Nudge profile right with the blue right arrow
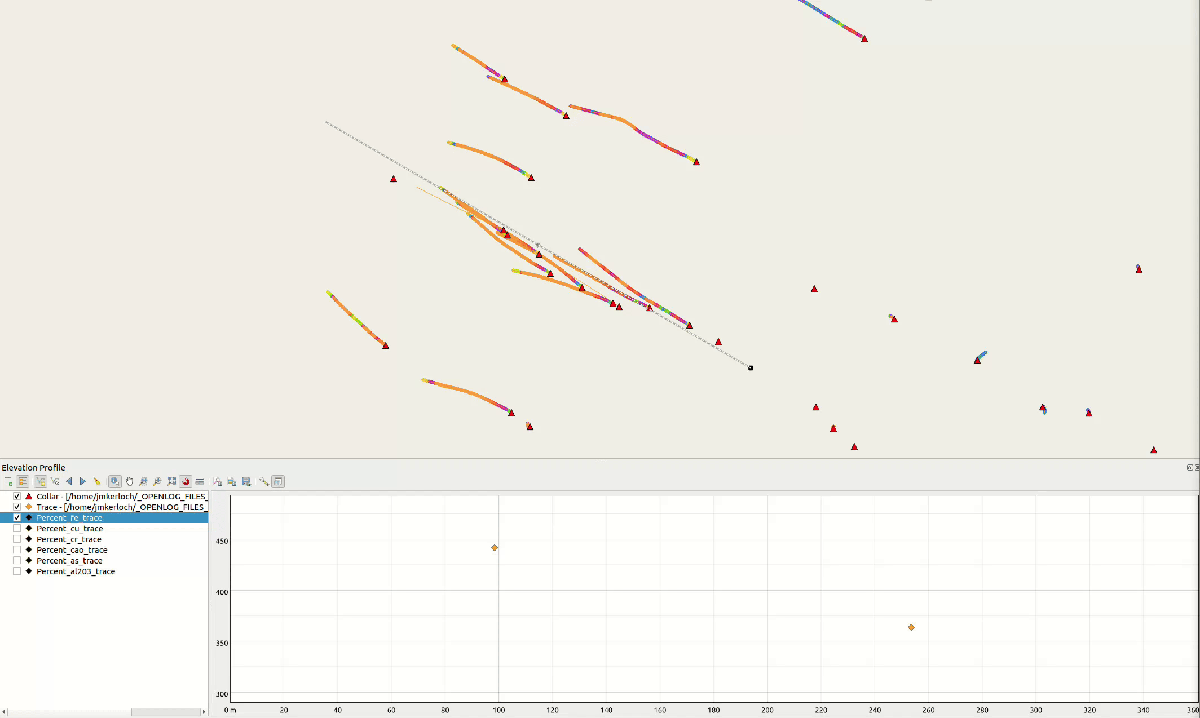This screenshot has width=1200, height=718. pyautogui.click(x=83, y=481)
